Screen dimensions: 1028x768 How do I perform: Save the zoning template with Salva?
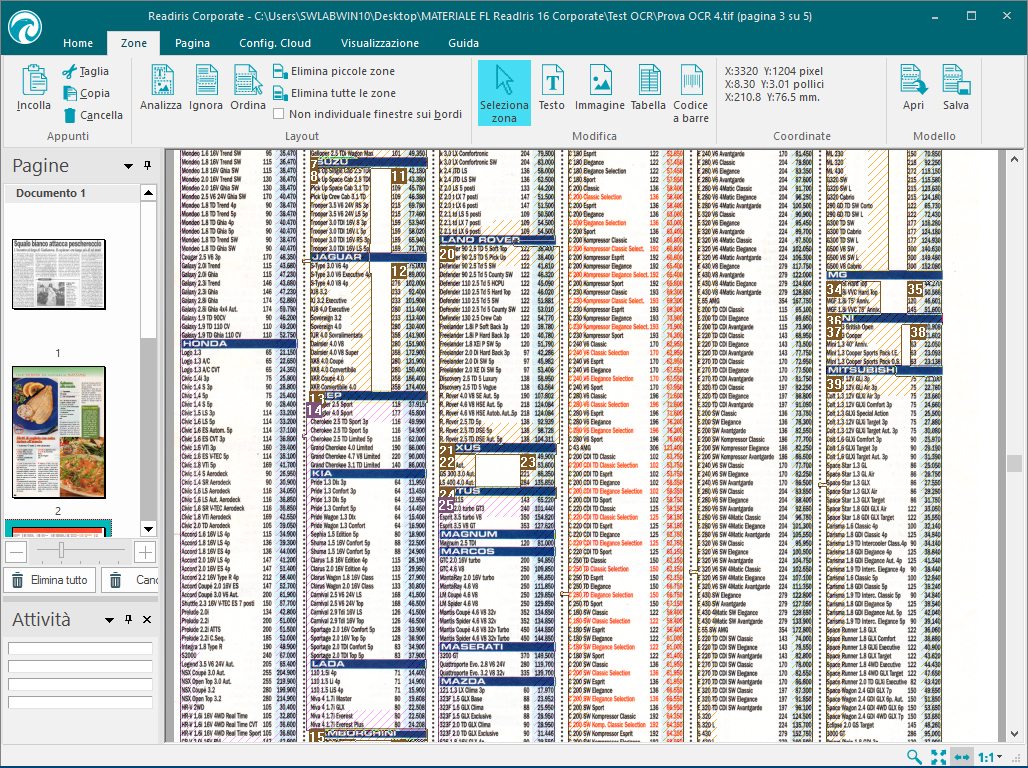955,88
